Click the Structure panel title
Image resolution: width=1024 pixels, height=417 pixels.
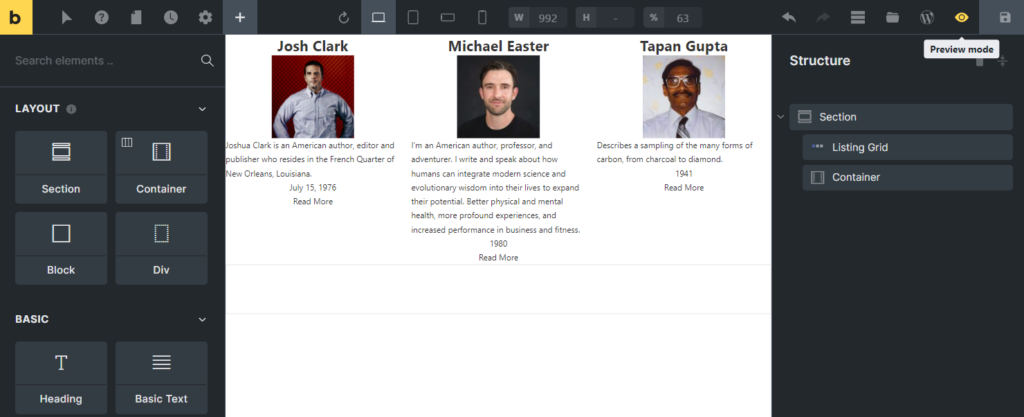(x=820, y=61)
